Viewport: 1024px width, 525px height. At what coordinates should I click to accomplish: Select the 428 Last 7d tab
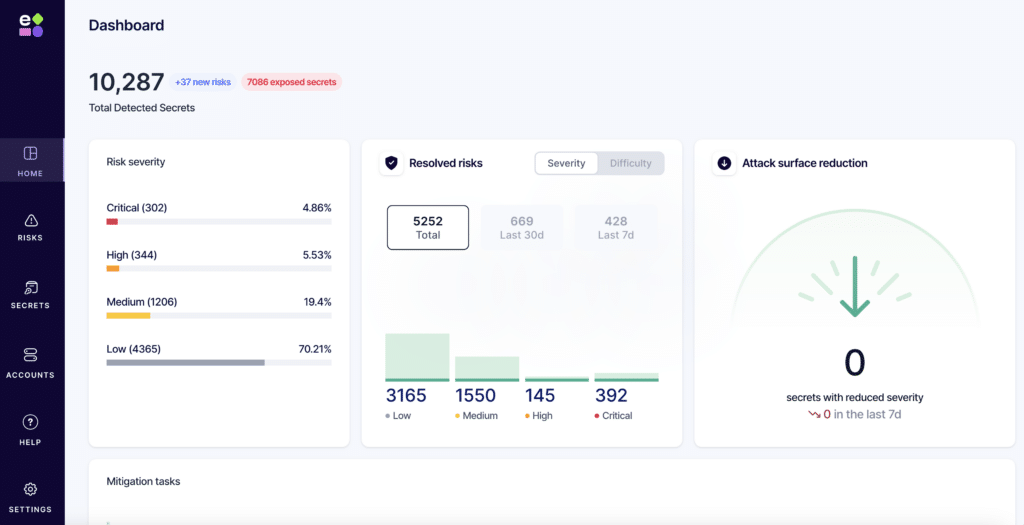(x=615, y=227)
